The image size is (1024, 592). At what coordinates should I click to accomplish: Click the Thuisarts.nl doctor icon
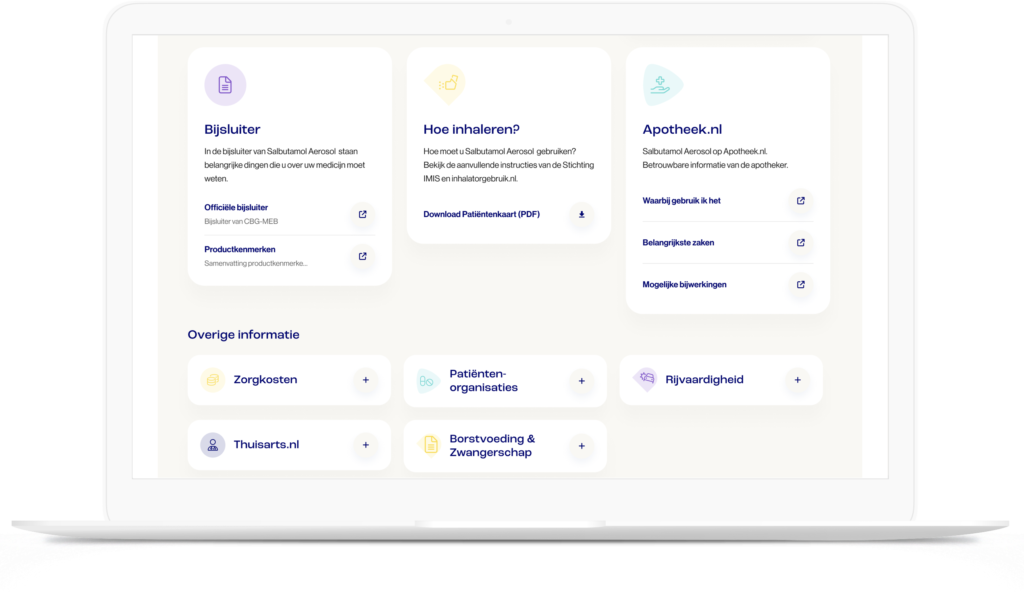(213, 445)
